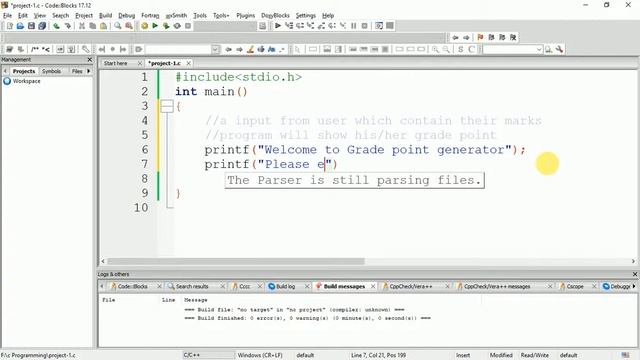Click the horizontal scrollbar in the editor
640x360 pixels.
pos(236,261)
